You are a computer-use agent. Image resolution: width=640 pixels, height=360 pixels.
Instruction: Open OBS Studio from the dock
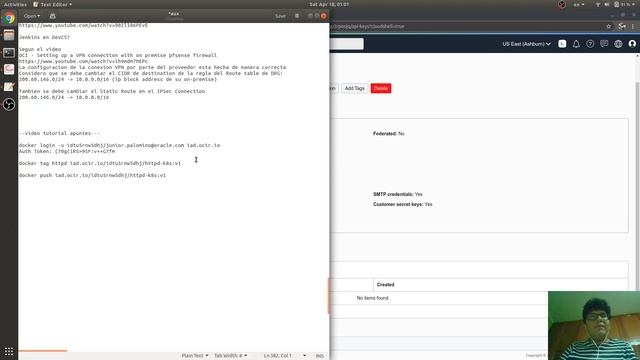coord(9,104)
